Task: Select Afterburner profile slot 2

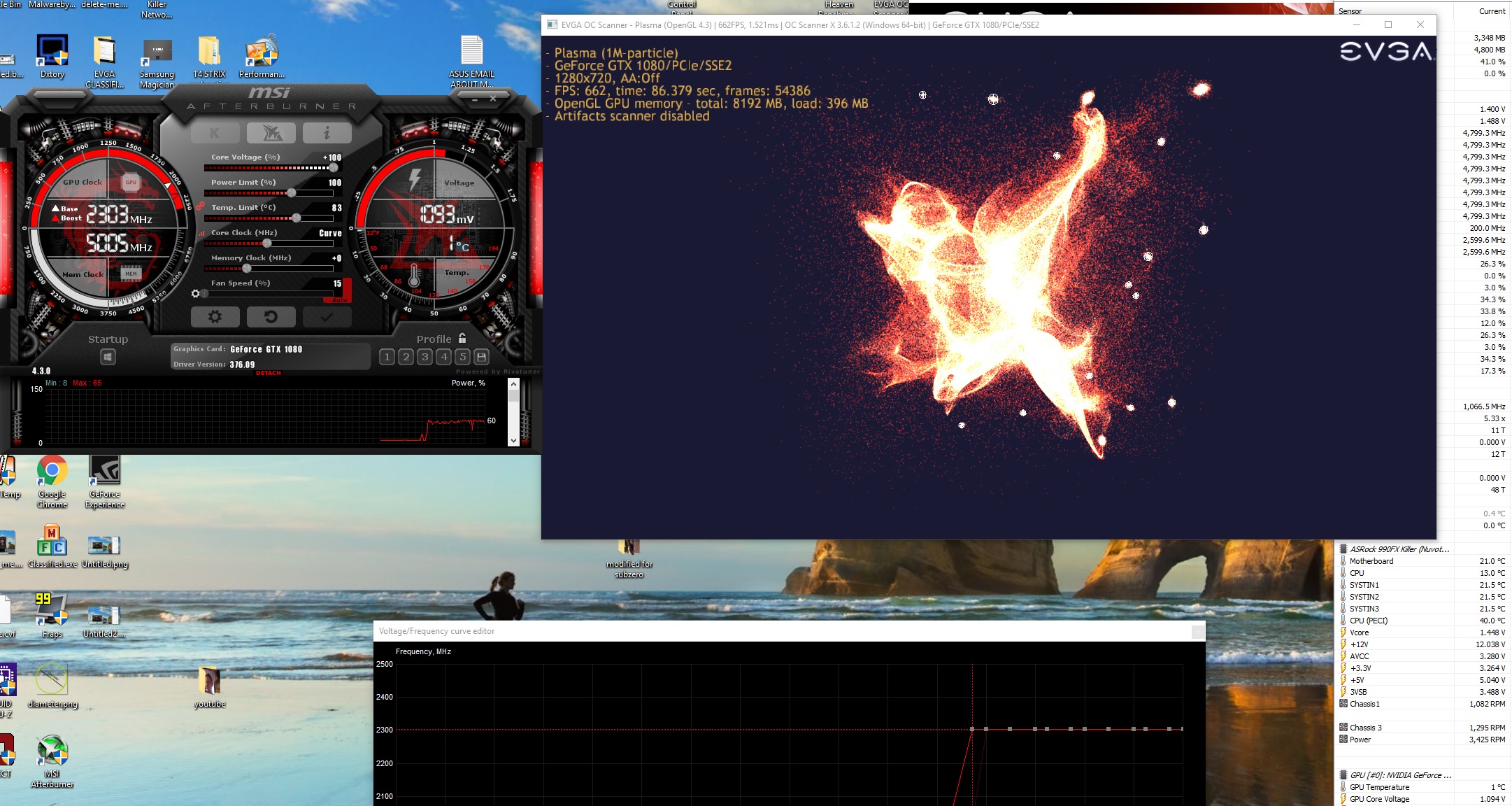Action: click(406, 357)
